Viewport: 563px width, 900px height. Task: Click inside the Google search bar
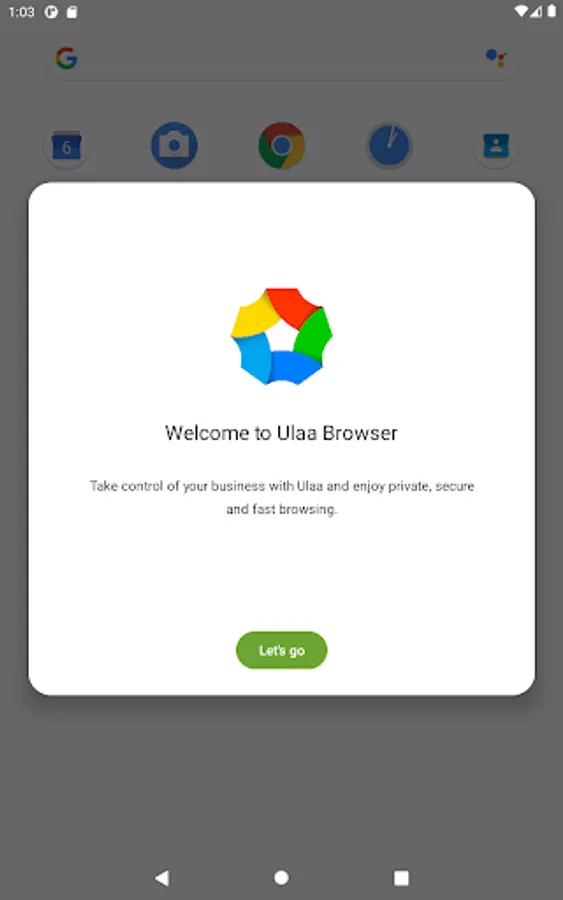281,58
